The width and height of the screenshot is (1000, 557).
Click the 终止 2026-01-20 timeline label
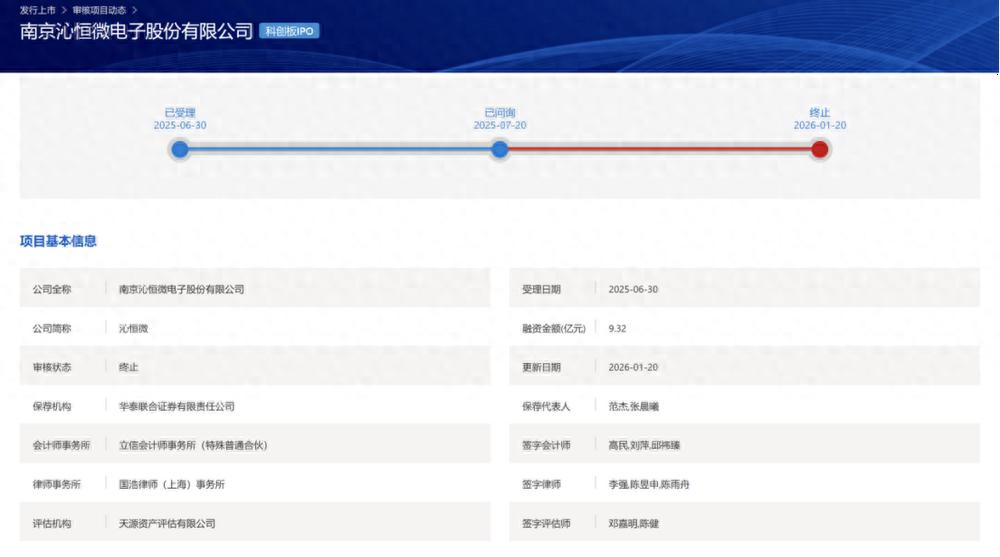tap(820, 119)
